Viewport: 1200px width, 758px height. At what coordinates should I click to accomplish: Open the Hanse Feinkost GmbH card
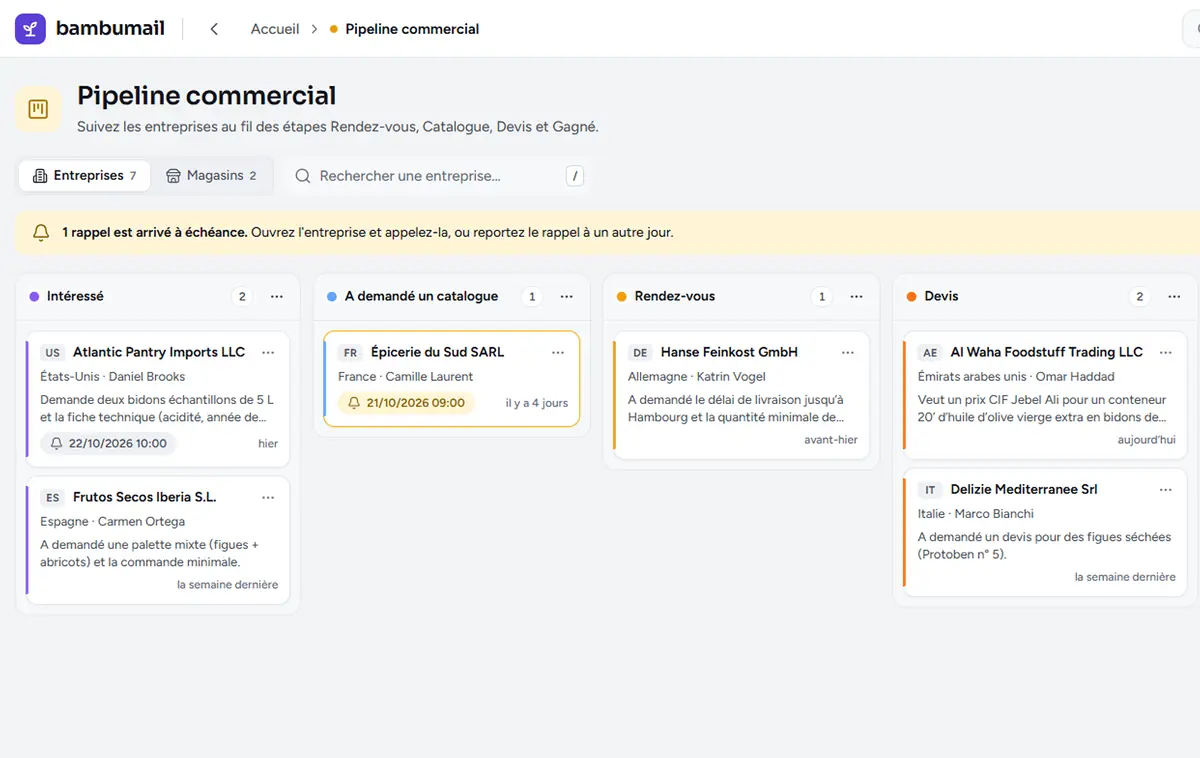pyautogui.click(x=741, y=395)
